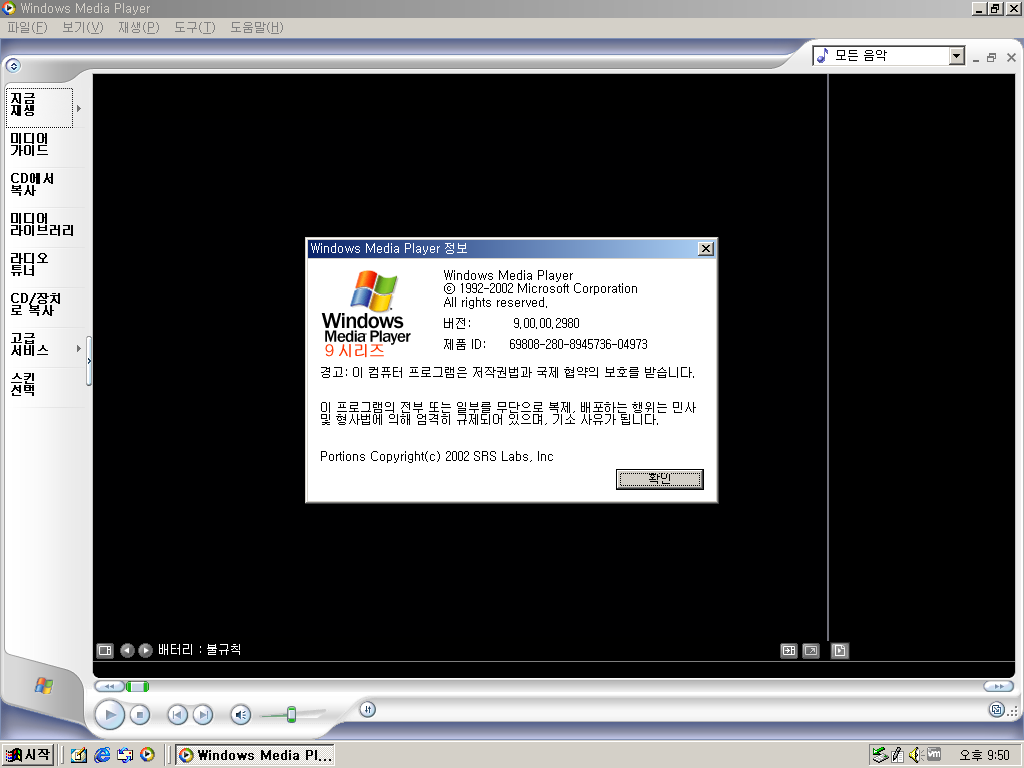Restore the inner player frame
The image size is (1024, 768).
pyautogui.click(x=991, y=57)
